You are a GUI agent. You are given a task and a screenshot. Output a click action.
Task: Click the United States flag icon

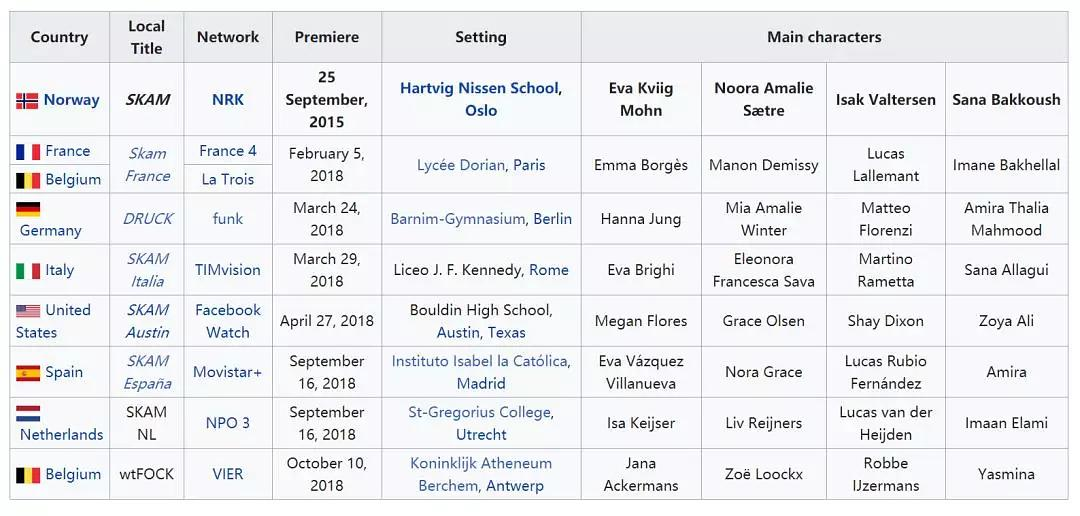(x=27, y=311)
